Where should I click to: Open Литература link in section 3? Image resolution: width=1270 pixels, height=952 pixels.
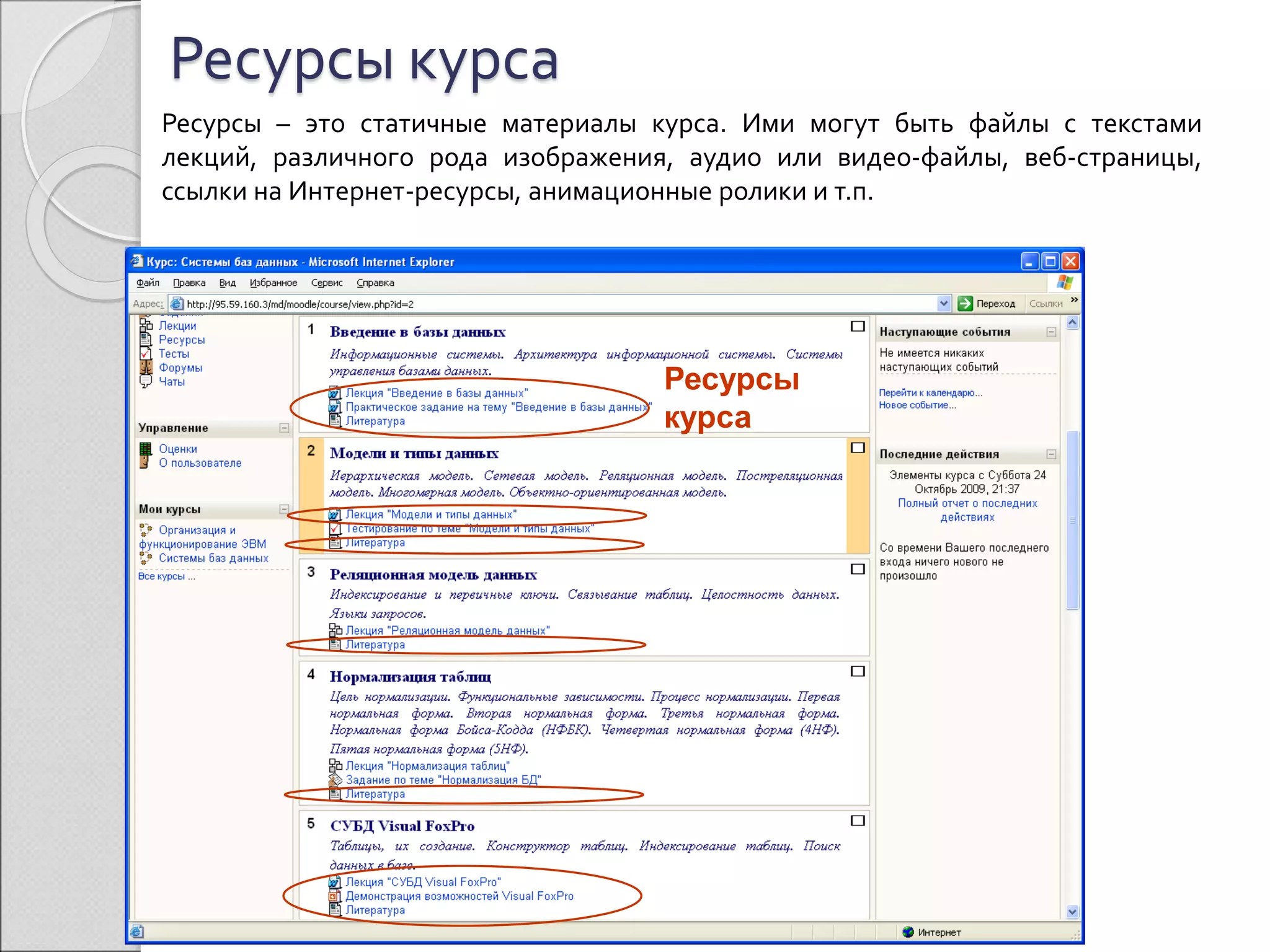tap(375, 645)
